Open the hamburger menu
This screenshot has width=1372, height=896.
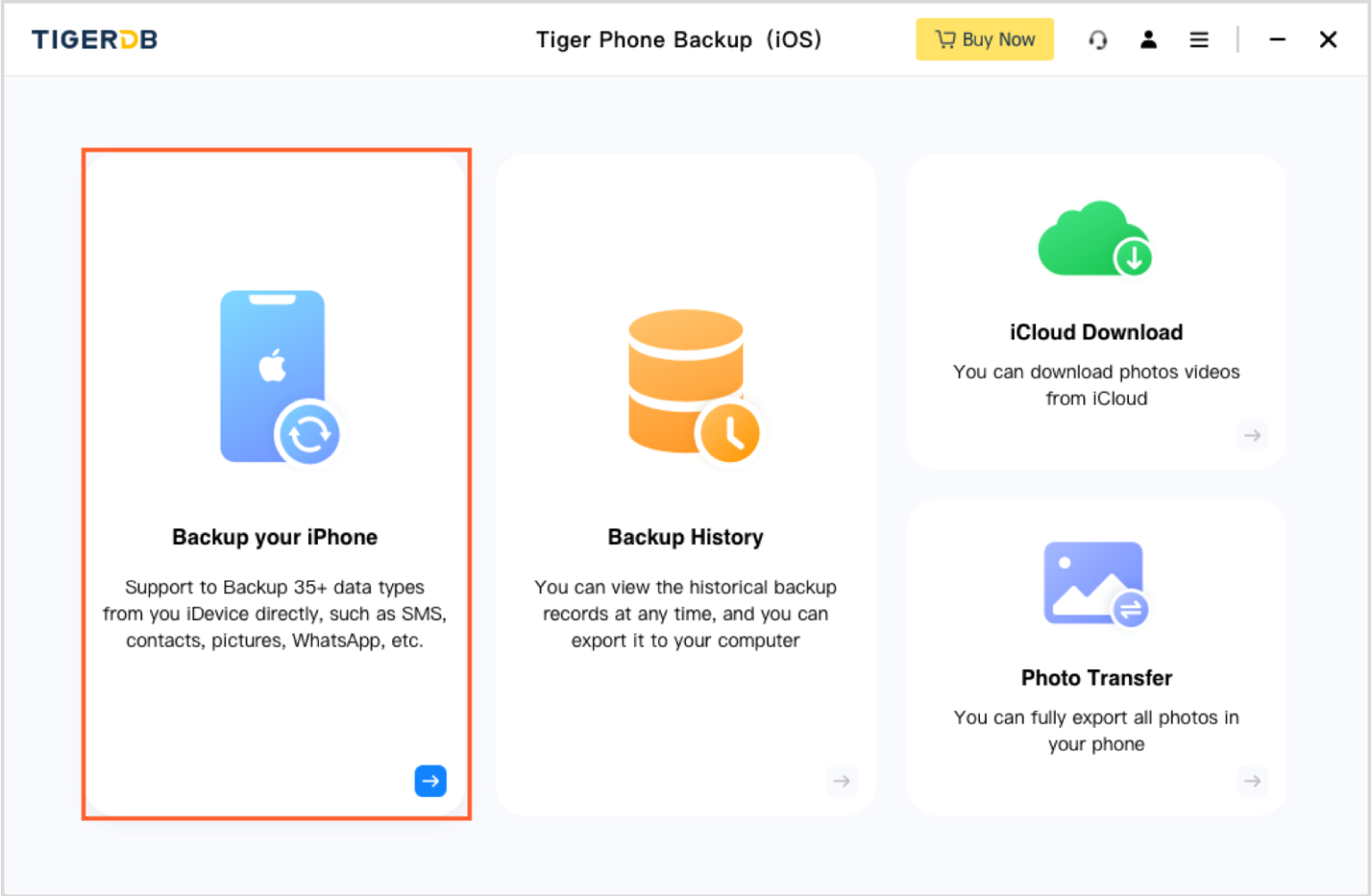tap(1199, 40)
